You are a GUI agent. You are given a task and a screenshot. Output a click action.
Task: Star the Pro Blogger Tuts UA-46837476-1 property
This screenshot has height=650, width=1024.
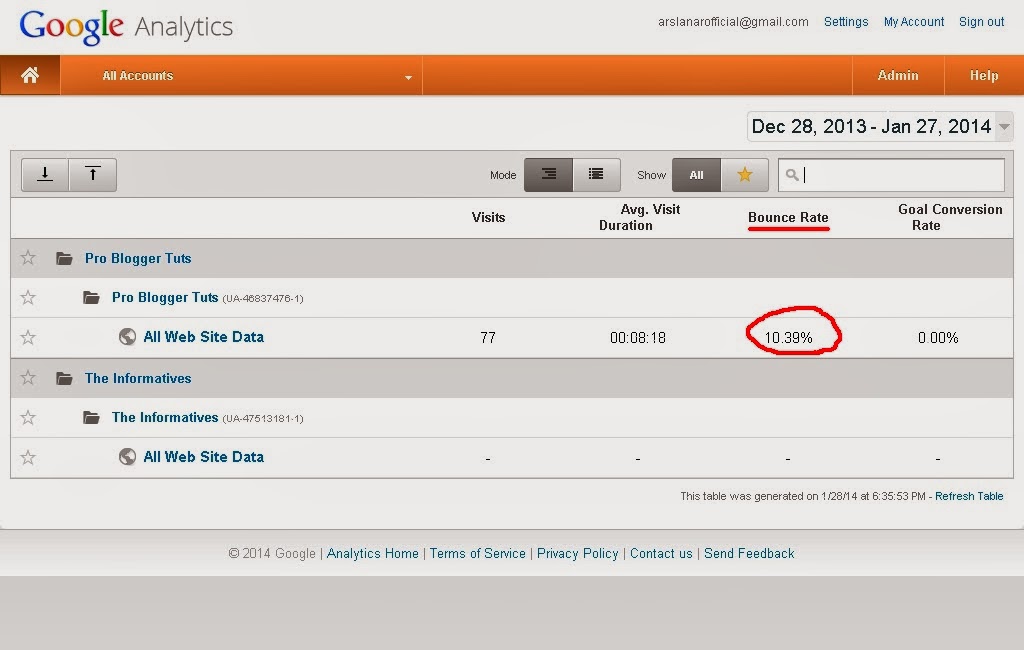(27, 298)
